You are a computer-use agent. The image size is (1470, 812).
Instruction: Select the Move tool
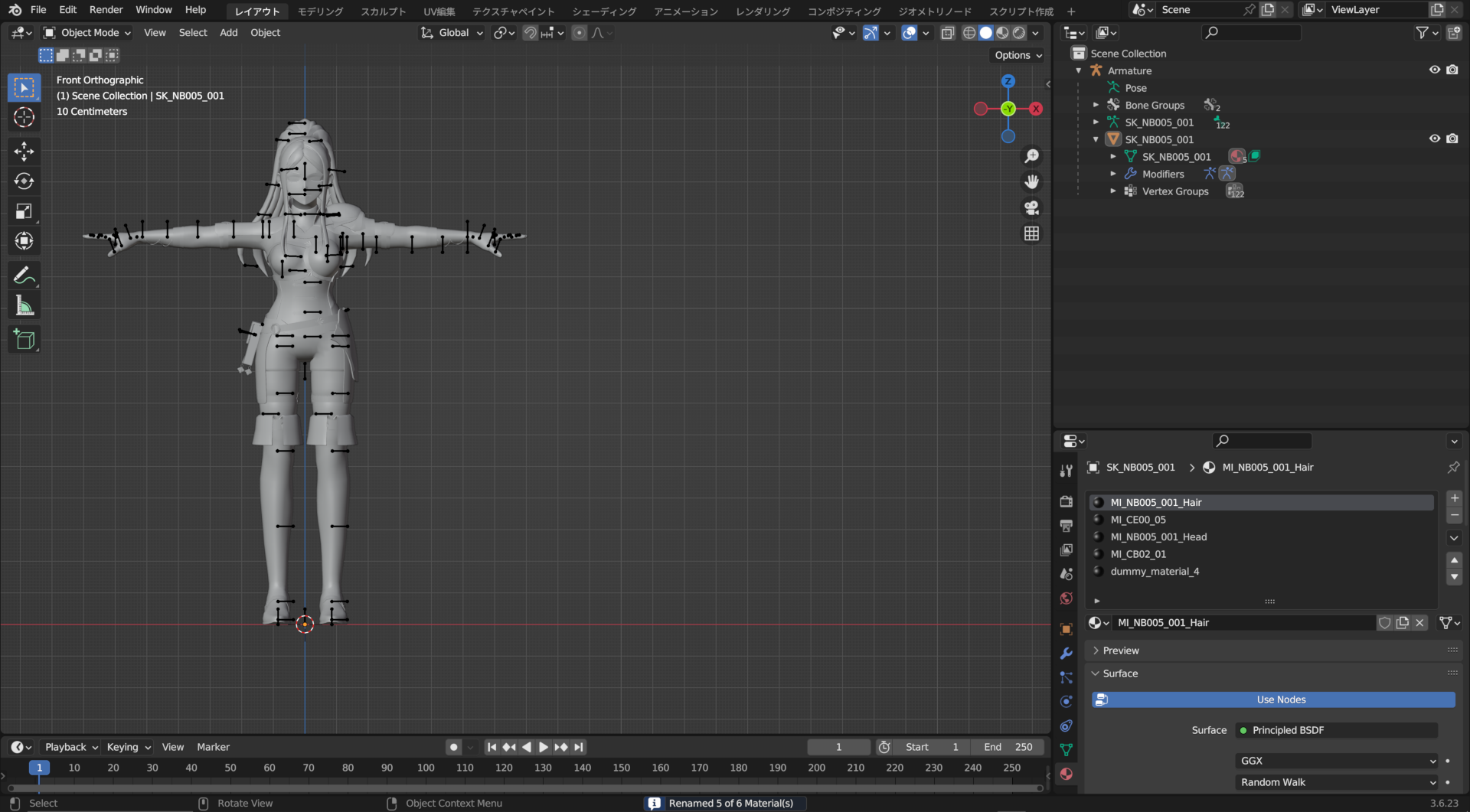point(24,152)
